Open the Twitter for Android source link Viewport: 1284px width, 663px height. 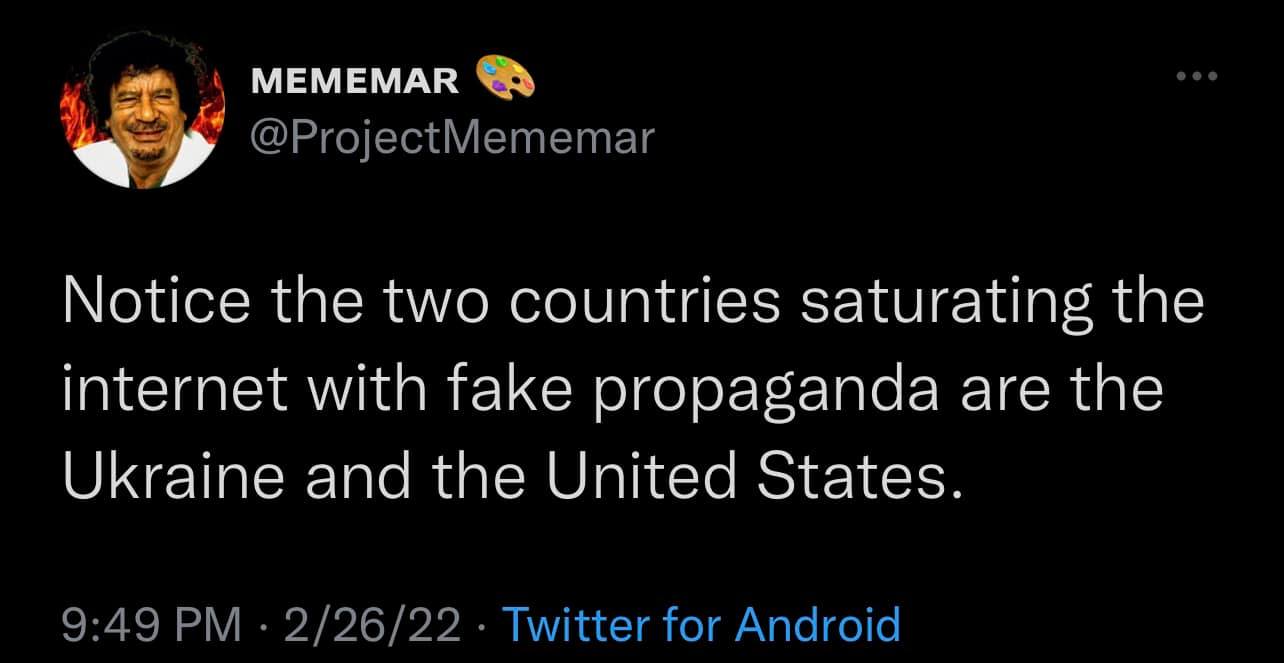(700, 624)
